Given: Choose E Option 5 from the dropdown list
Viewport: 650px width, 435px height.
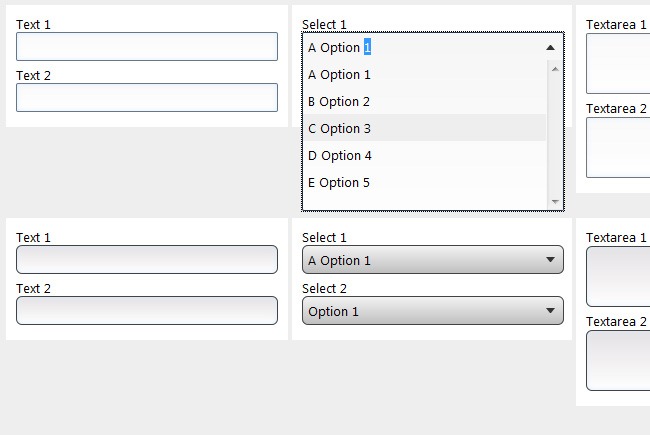Looking at the screenshot, I should coord(424,182).
